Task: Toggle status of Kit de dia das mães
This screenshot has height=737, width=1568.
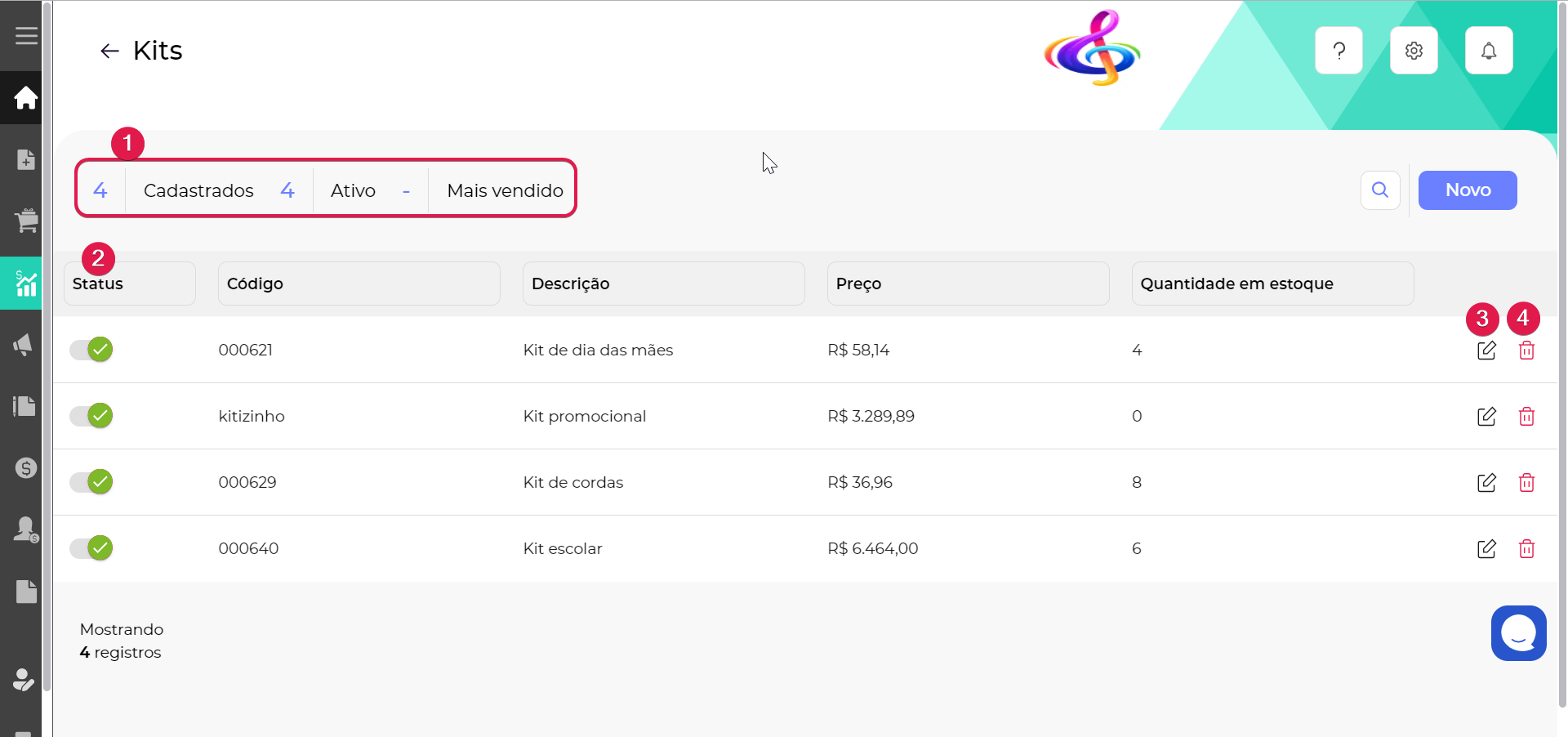Action: [x=91, y=350]
